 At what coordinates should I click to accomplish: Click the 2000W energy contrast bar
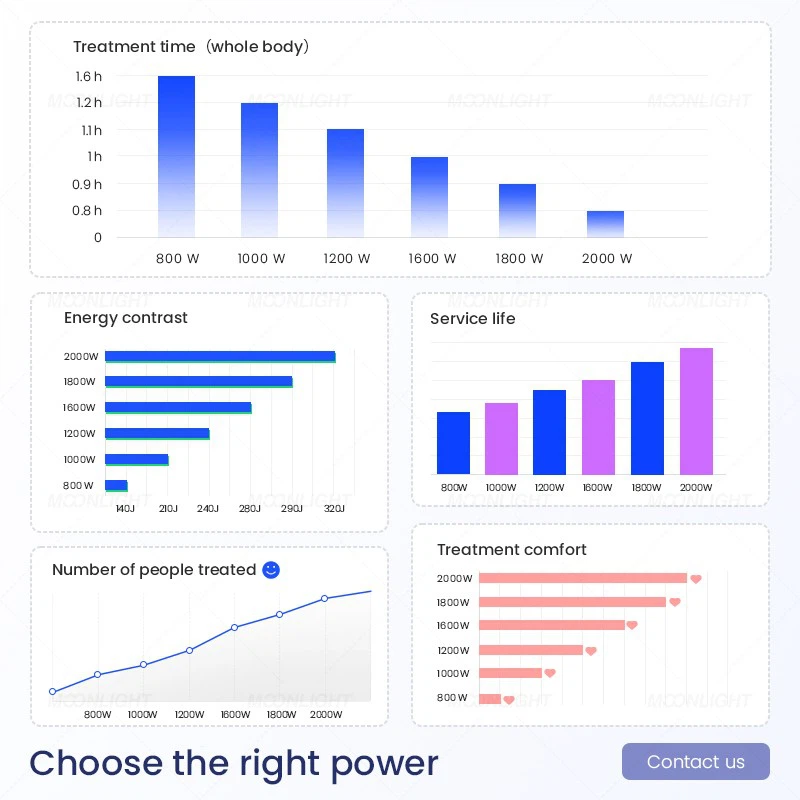220,357
